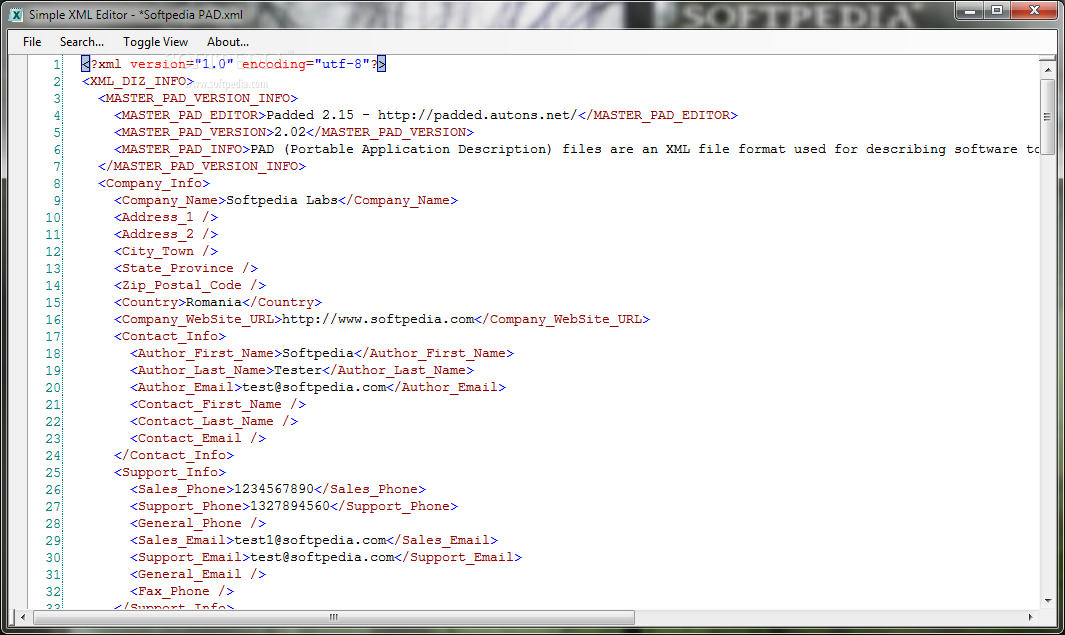
Task: Click the MASTER_PAD_VERSION_INFO opening tag on line 3
Action: 198,98
